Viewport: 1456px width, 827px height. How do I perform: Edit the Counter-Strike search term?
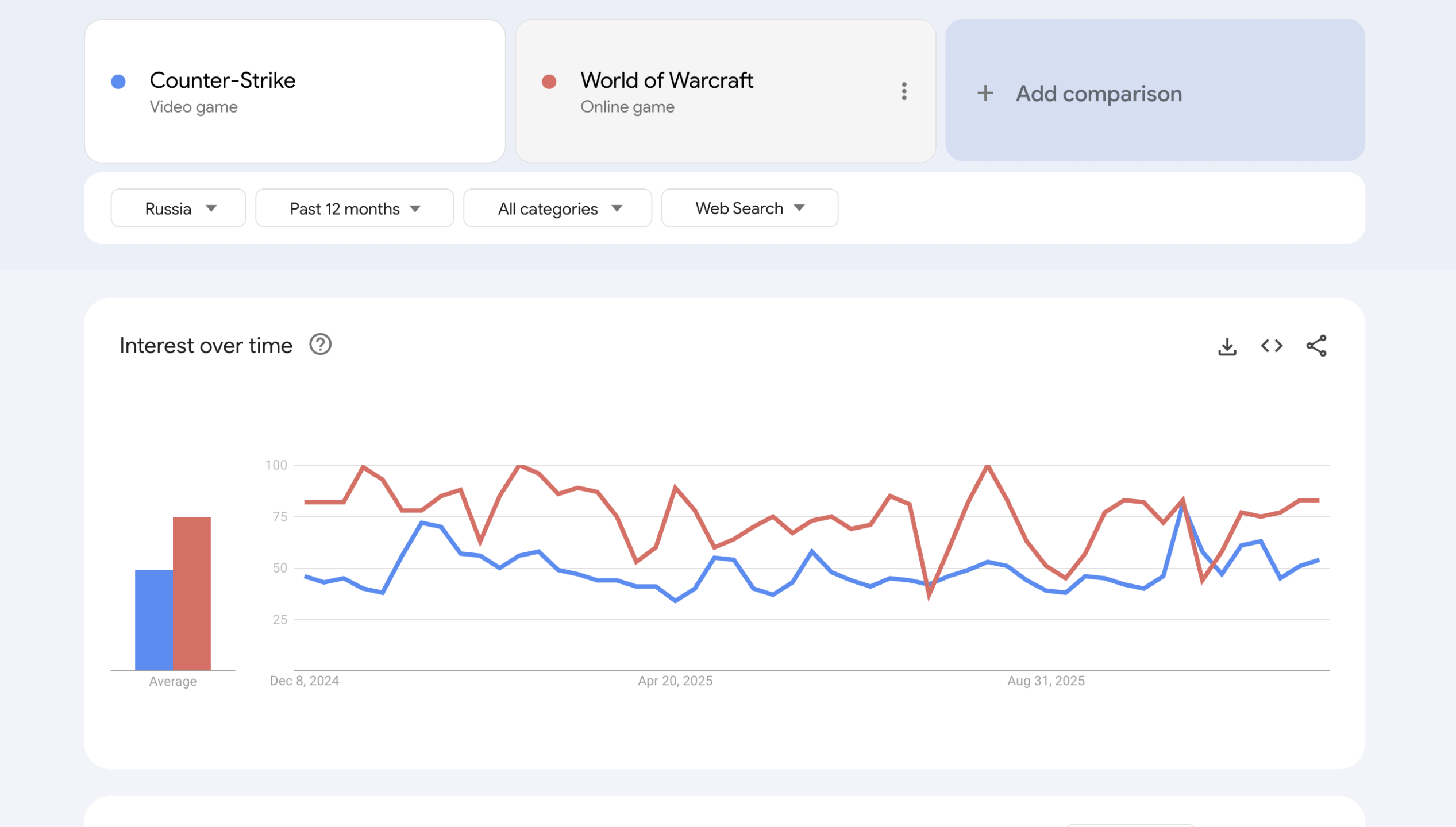(x=222, y=80)
